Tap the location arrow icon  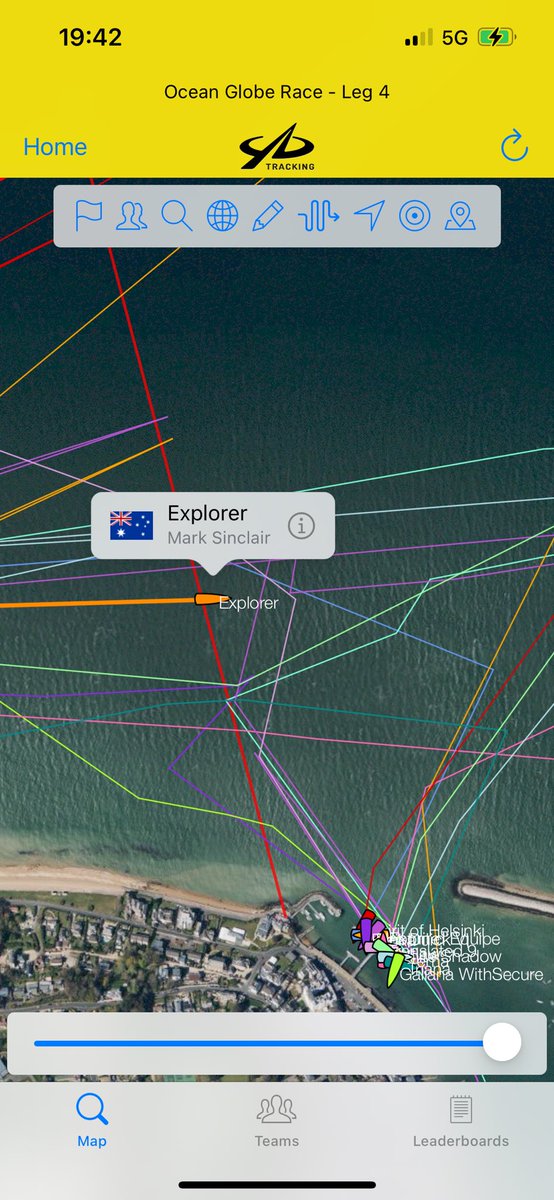pyautogui.click(x=369, y=216)
